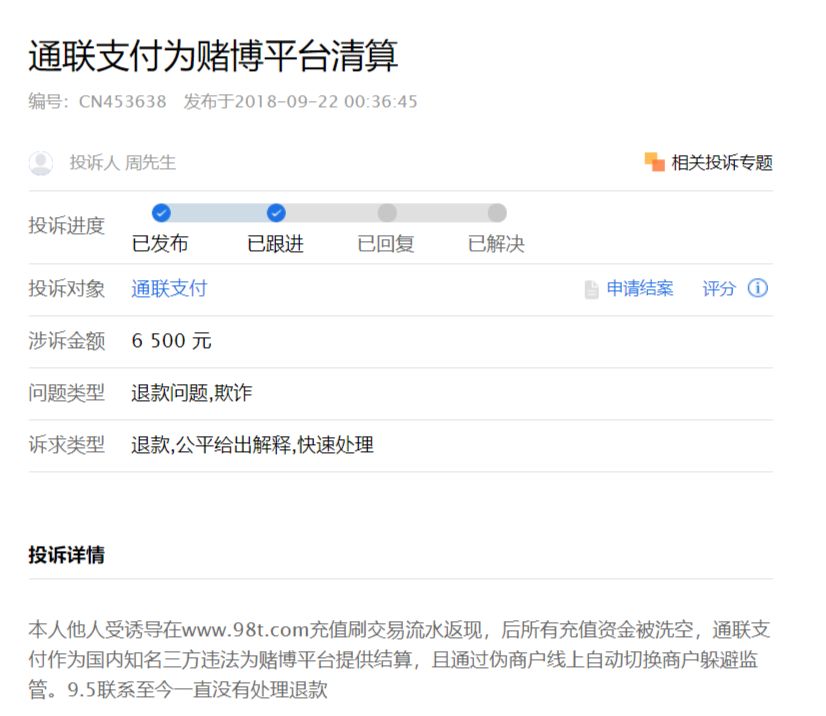826x716 pixels.
Task: Click the amount value 6 500 元
Action: pyautogui.click(x=171, y=341)
